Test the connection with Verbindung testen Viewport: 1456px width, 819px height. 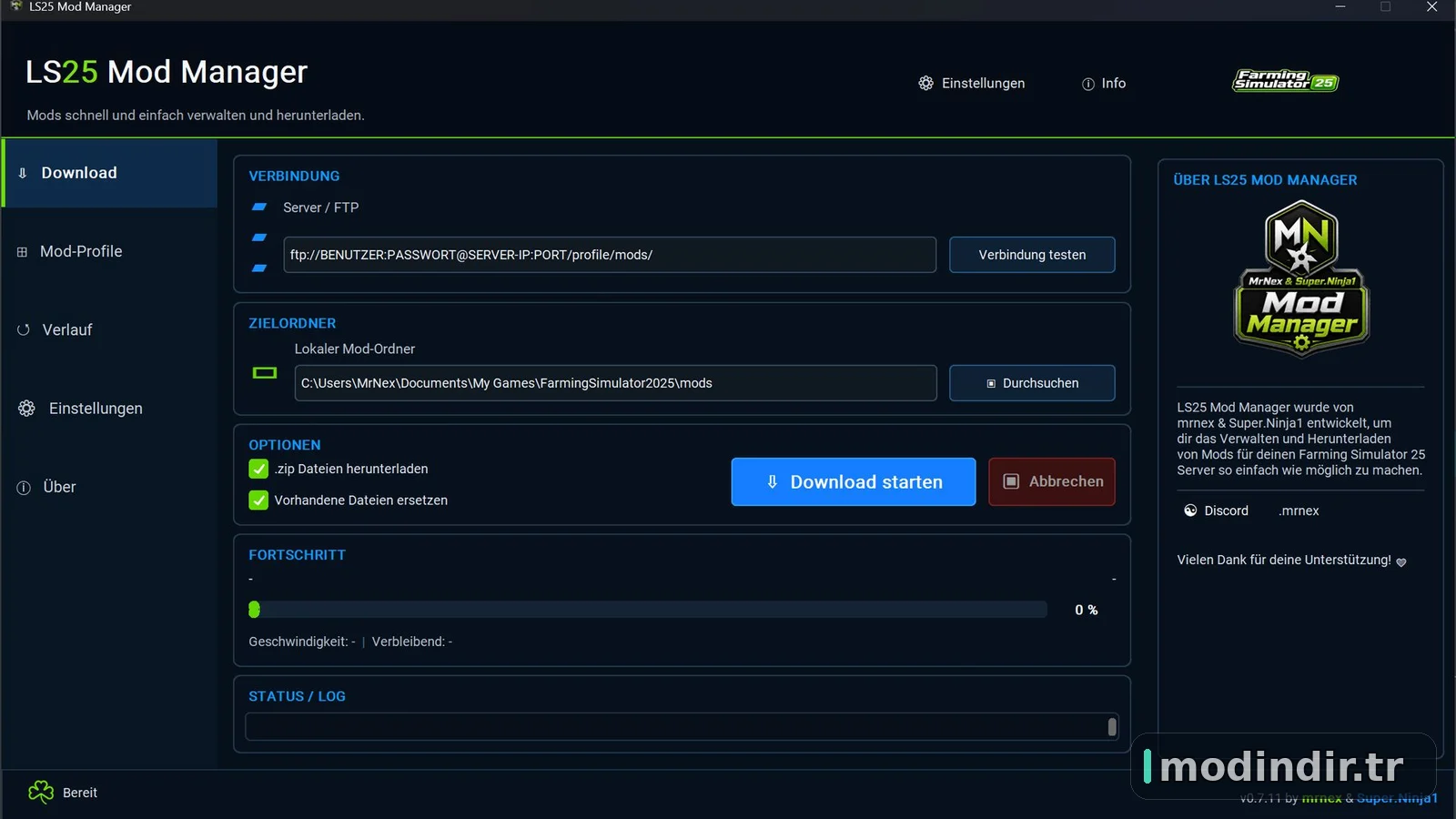1032,255
